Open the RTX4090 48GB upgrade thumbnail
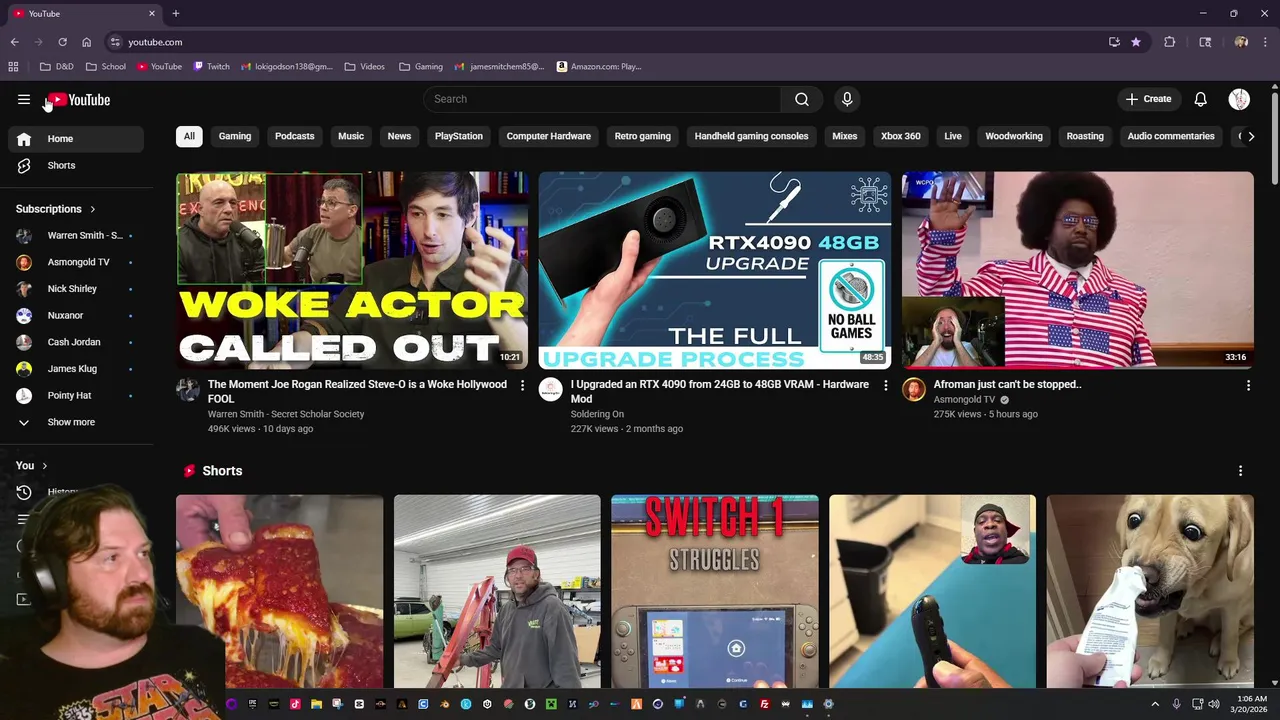This screenshot has height=720, width=1280. tap(715, 270)
